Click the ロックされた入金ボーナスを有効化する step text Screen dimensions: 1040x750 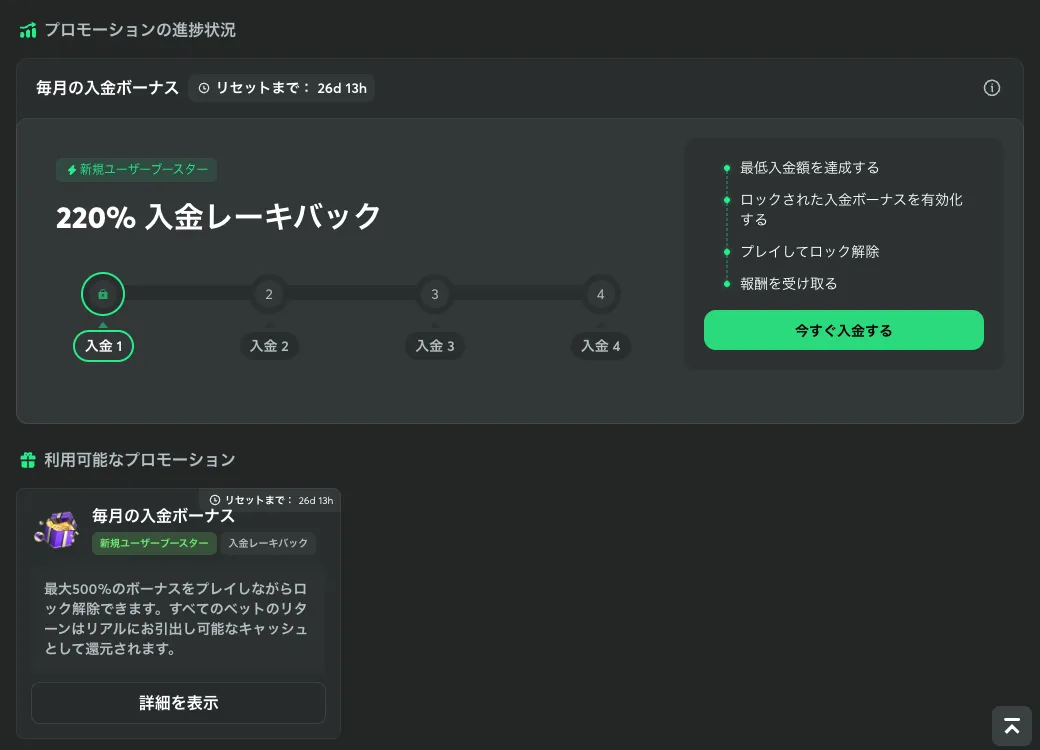click(x=851, y=210)
